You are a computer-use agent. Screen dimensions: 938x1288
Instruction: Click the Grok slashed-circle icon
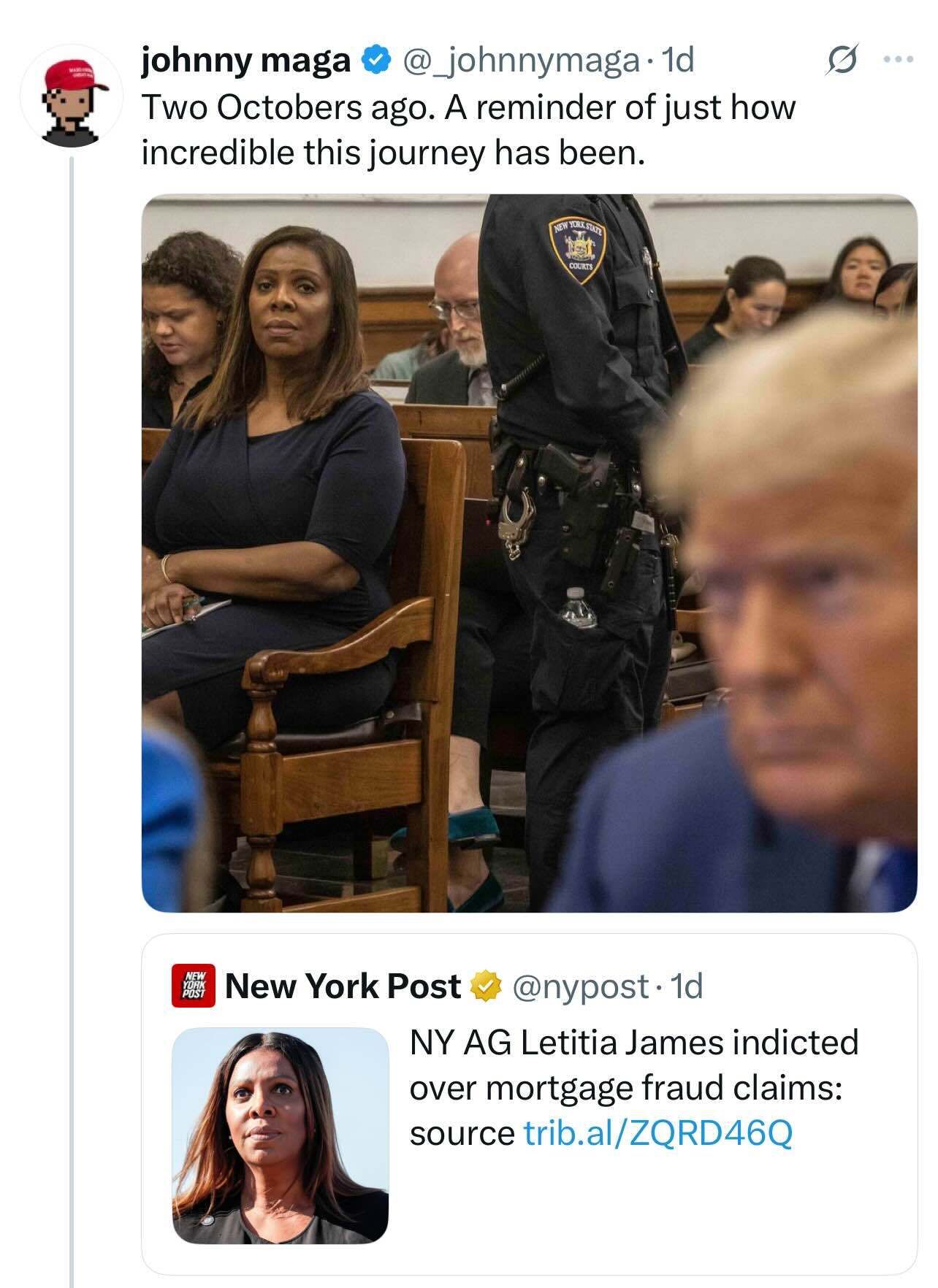(841, 61)
